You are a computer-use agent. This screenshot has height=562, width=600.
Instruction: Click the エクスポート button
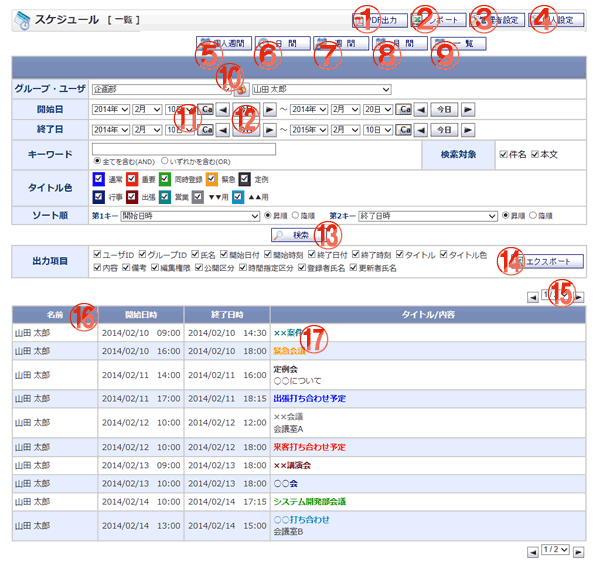(x=547, y=261)
